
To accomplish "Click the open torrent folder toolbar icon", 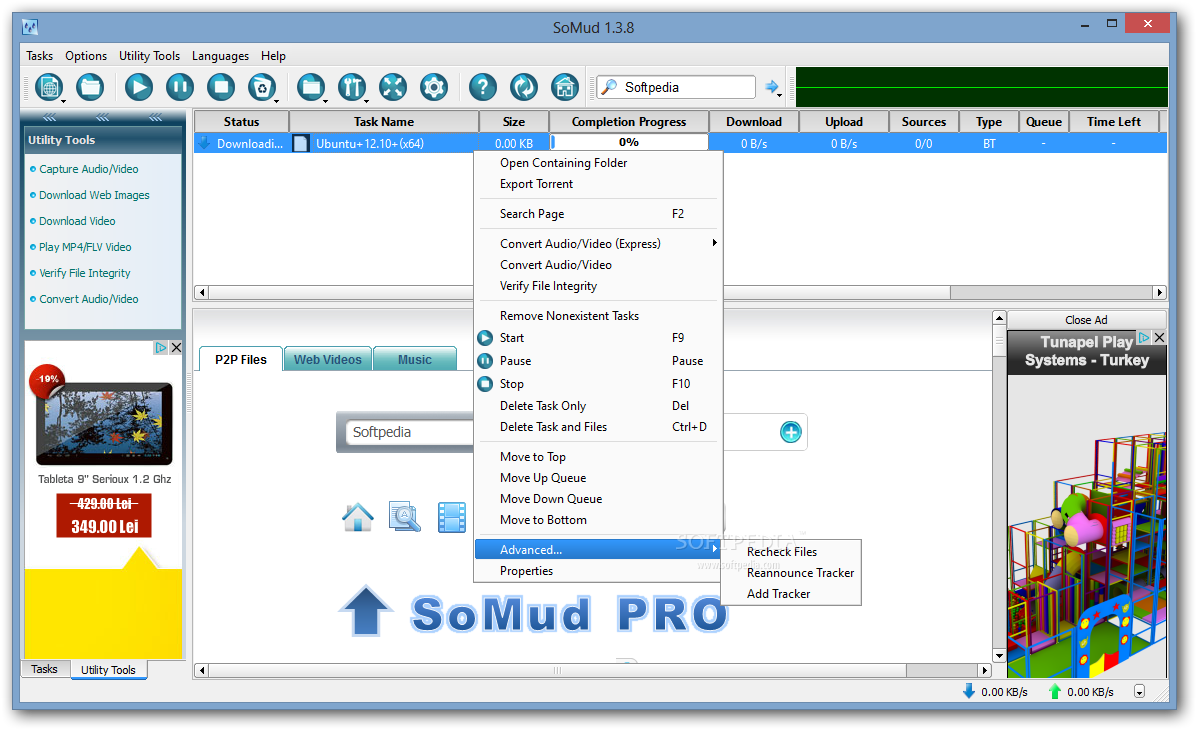I will (90, 87).
